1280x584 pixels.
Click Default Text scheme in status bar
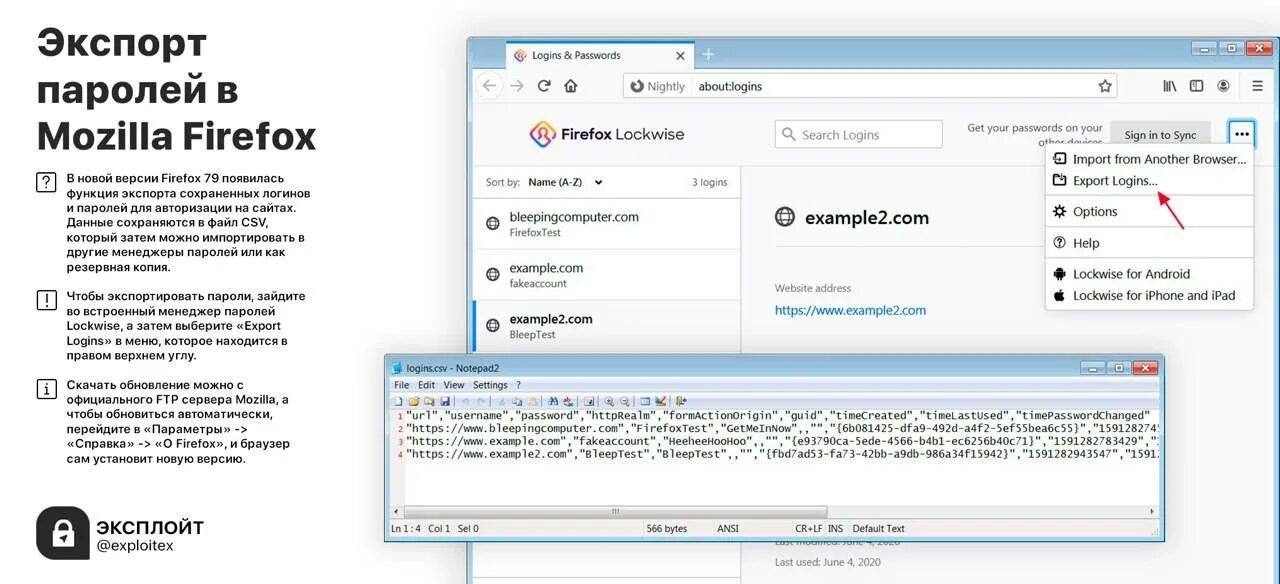879,528
